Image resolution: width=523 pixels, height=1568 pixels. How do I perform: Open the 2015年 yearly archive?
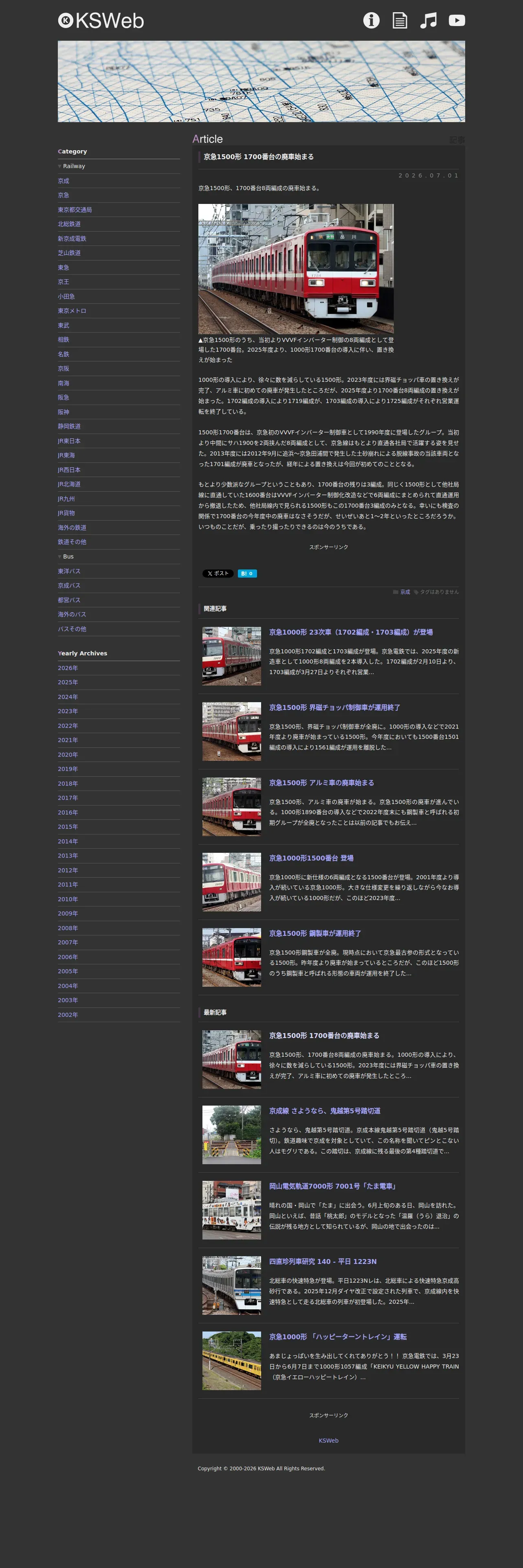coord(68,827)
